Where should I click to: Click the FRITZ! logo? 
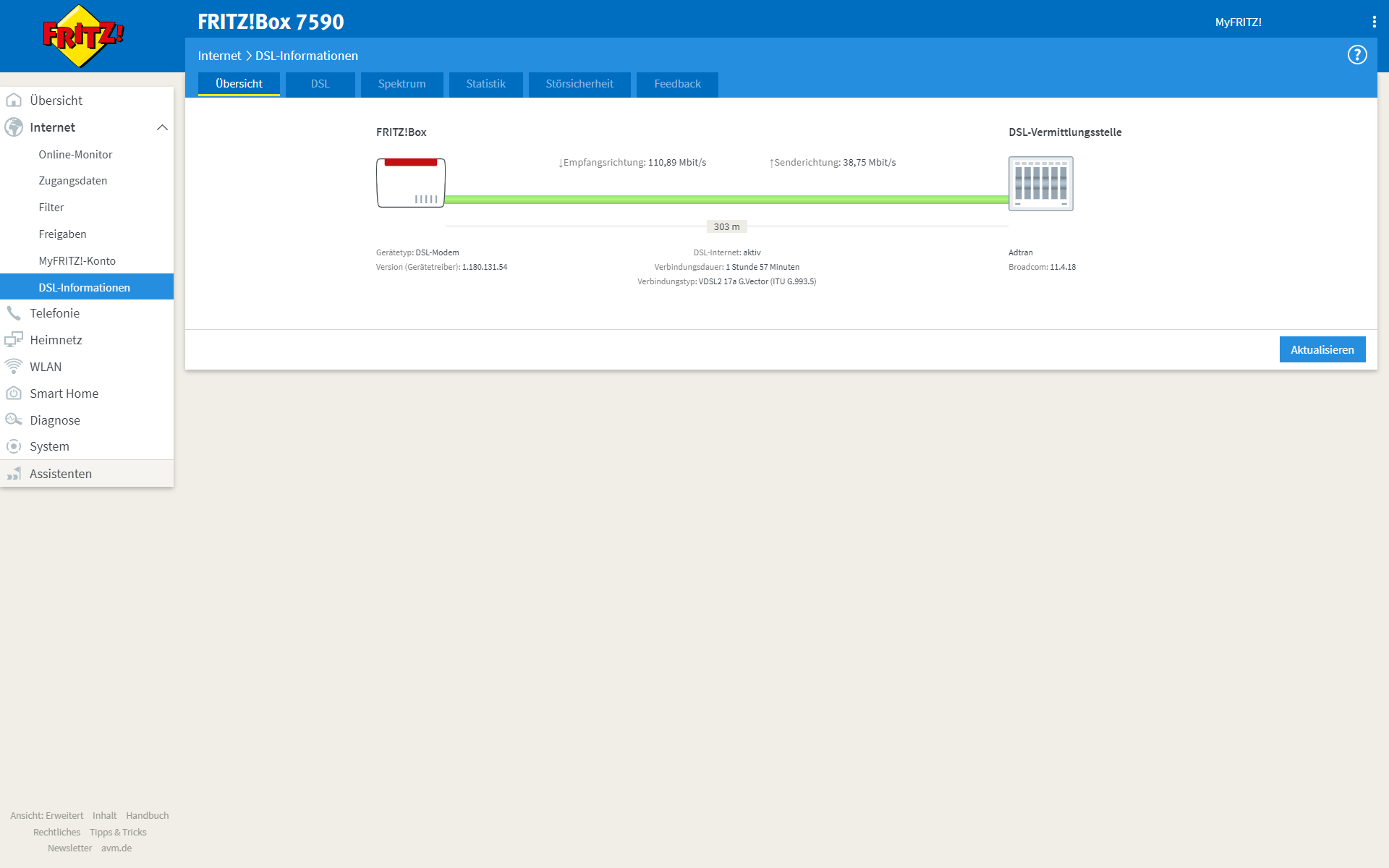[x=83, y=36]
